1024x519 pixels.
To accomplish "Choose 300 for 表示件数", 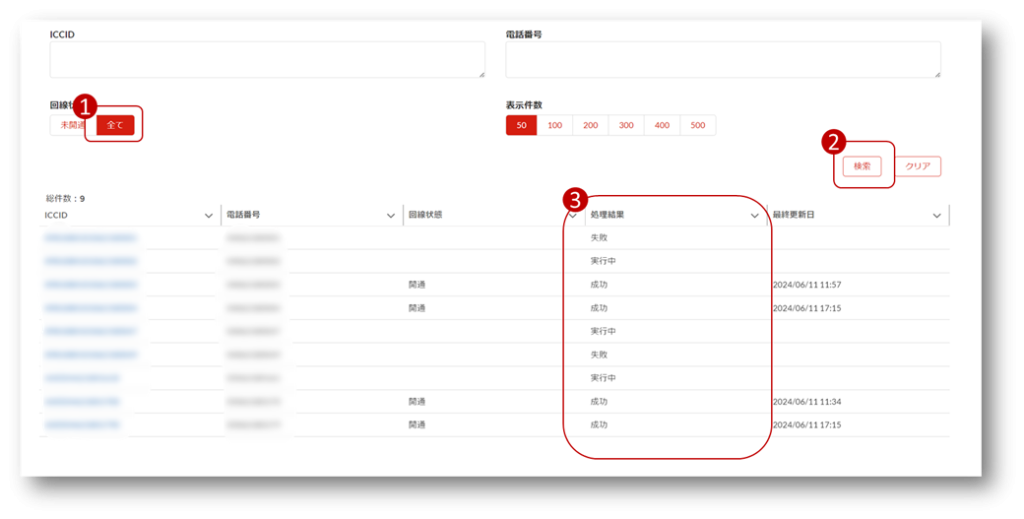I will coord(626,125).
